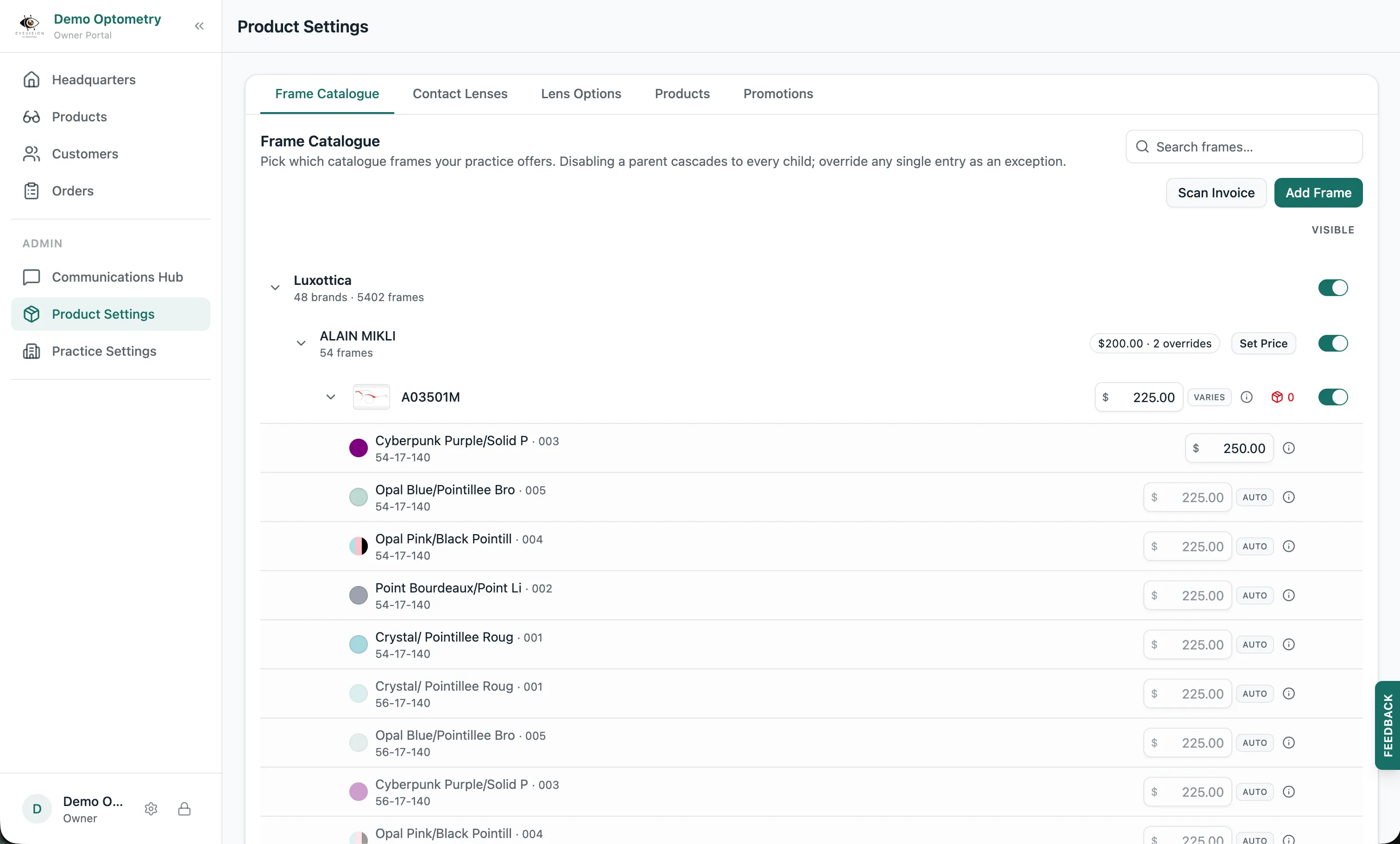Click the Demo Owner avatar letter D

(x=37, y=809)
